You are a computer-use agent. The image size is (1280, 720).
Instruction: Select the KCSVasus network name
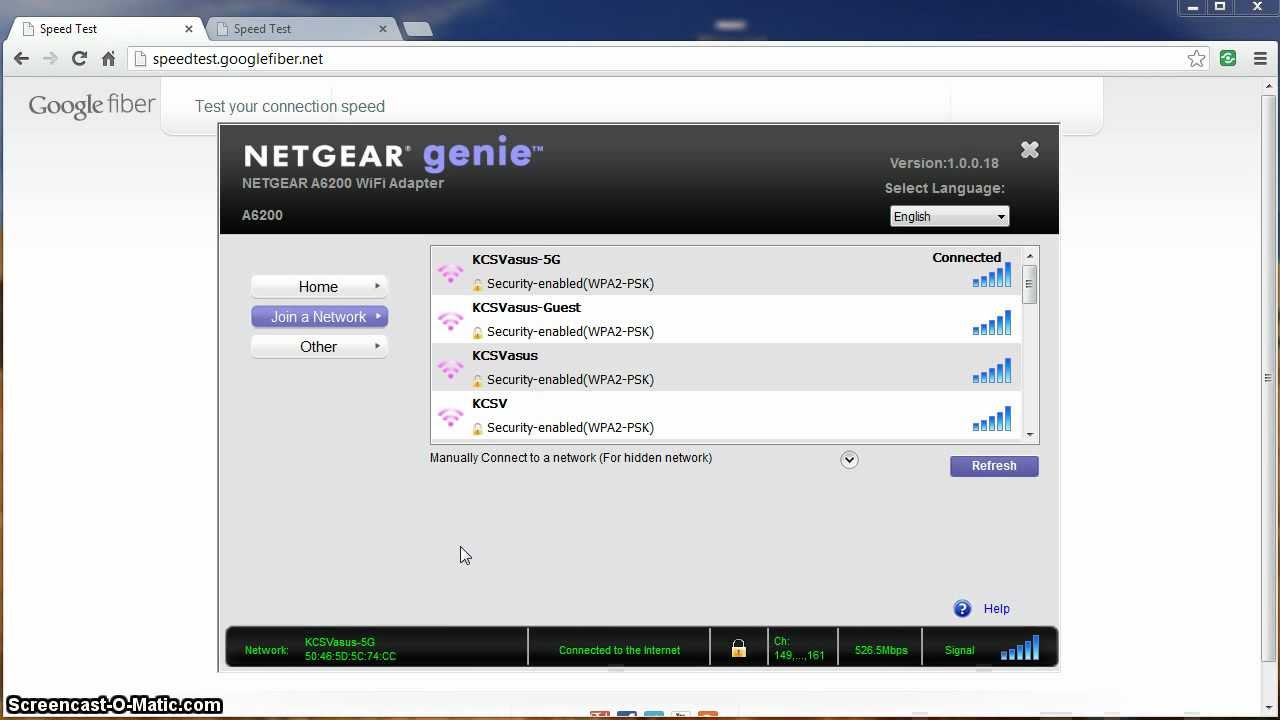(505, 355)
